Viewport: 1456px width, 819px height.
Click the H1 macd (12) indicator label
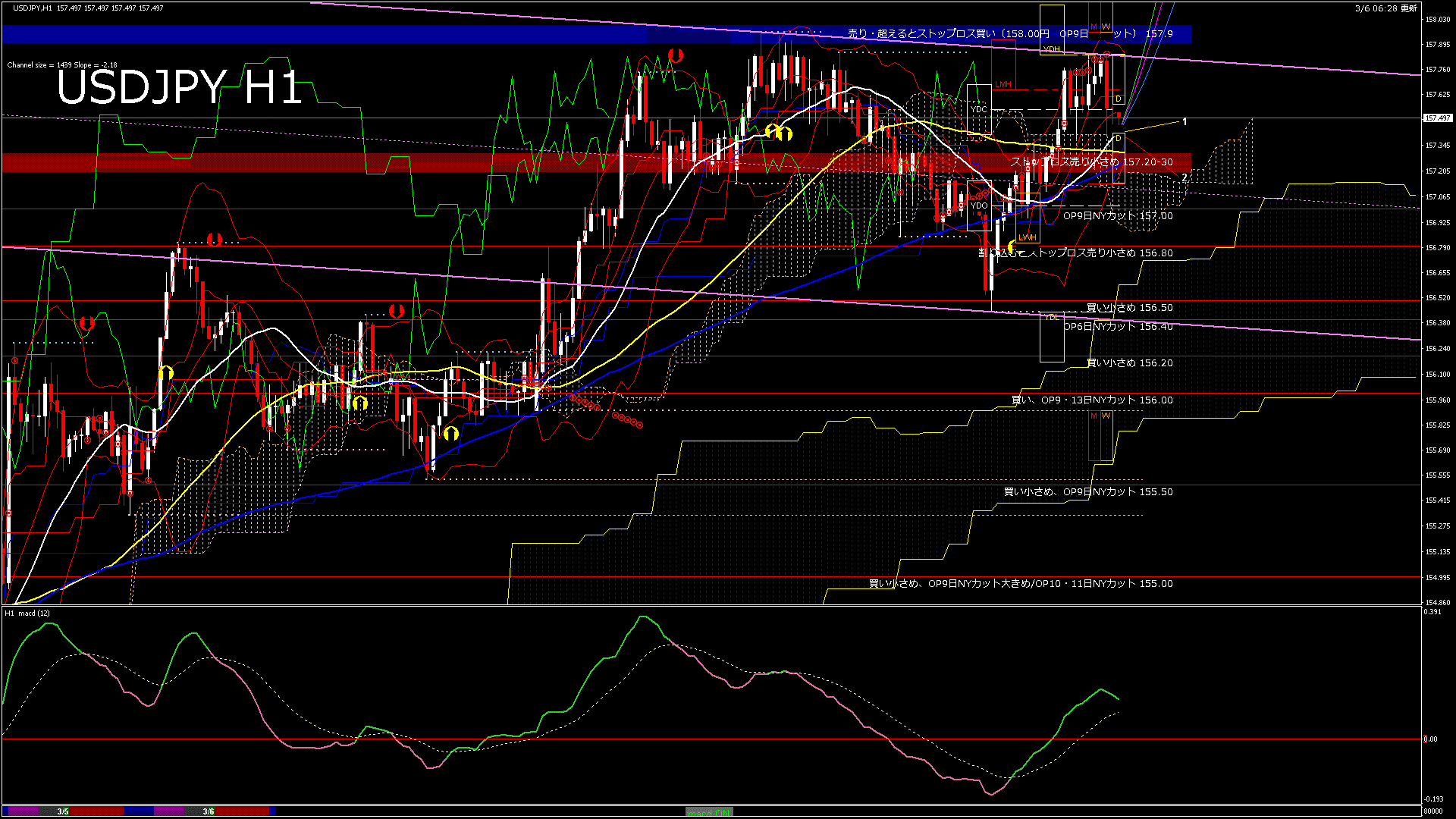(27, 613)
